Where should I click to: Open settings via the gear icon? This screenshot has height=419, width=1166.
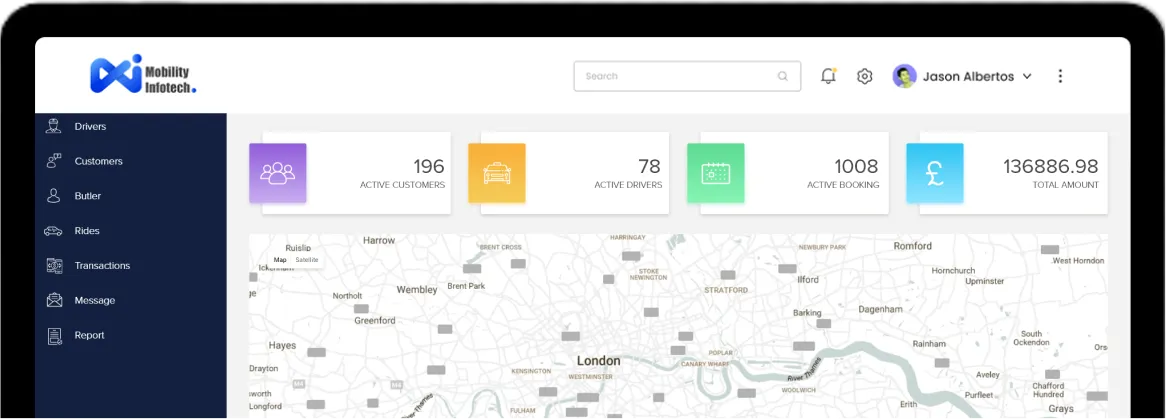click(x=864, y=76)
